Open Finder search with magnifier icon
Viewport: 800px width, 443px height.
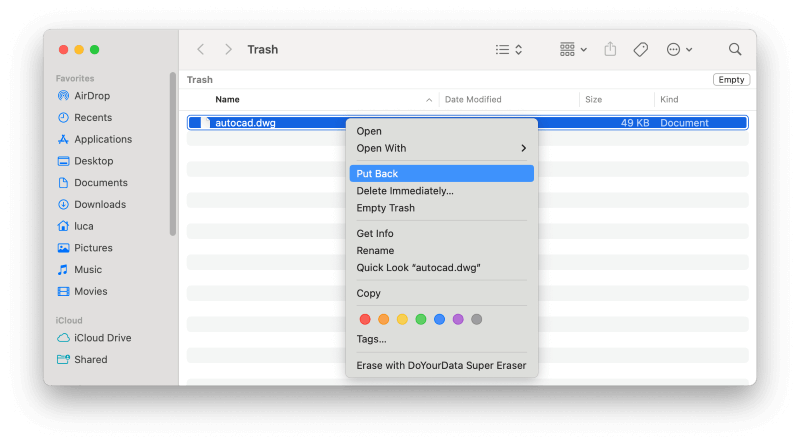735,49
